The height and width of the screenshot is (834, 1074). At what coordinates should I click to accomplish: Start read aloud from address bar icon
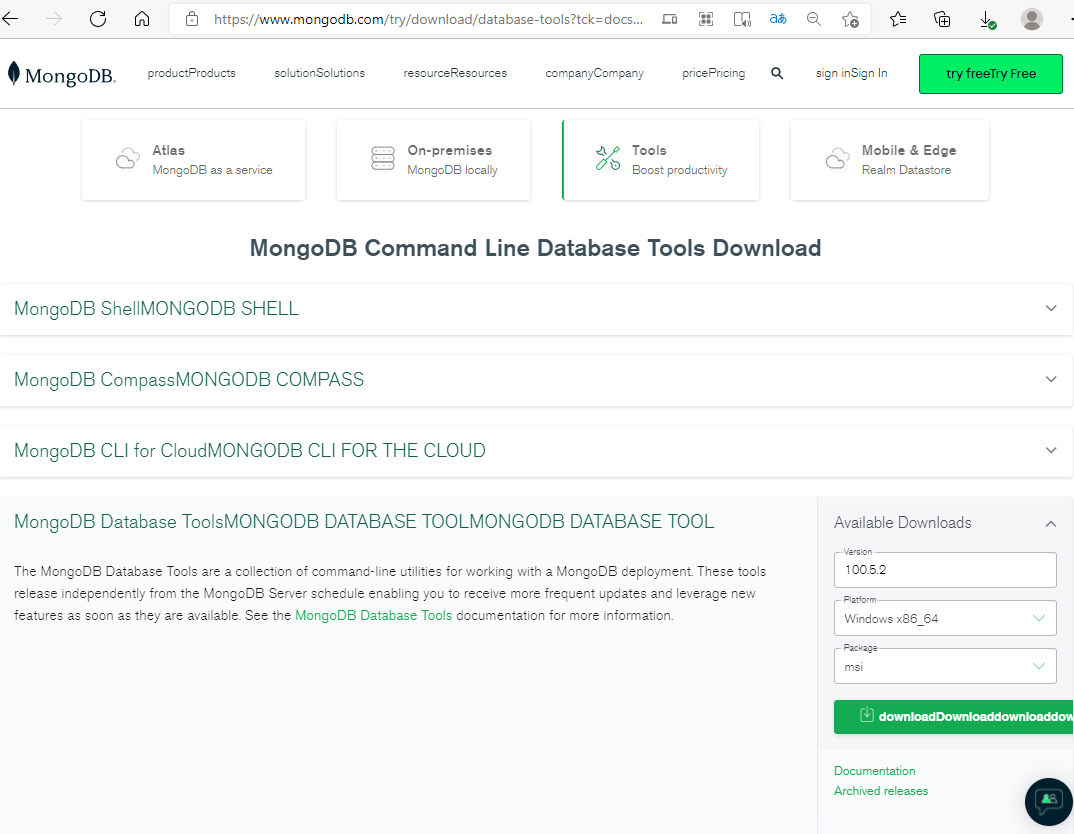742,19
